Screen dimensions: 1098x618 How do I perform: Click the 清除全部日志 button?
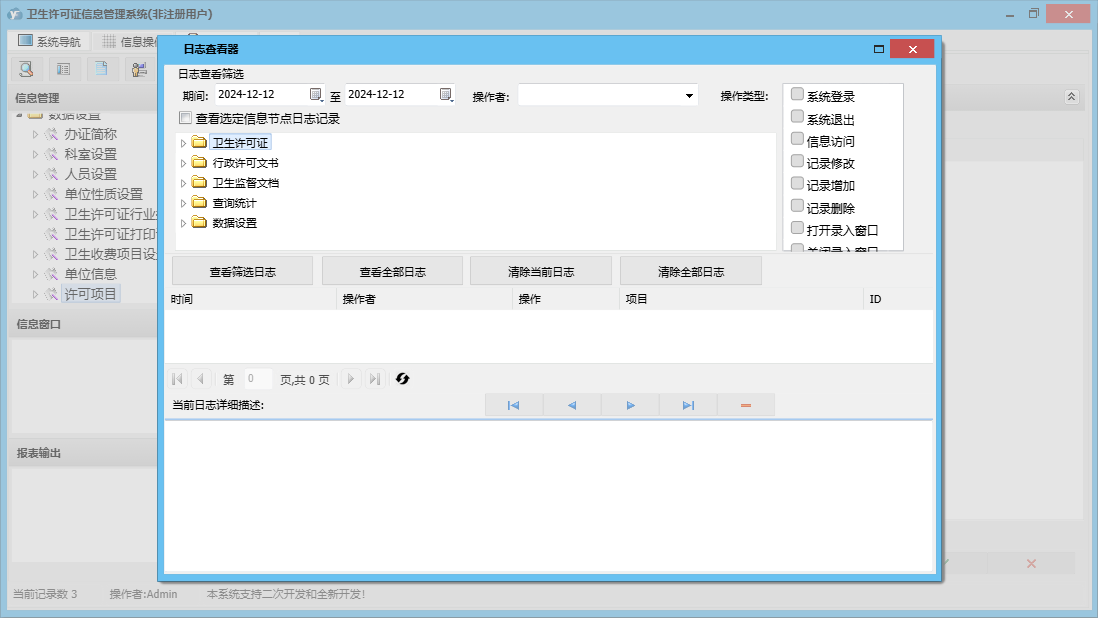click(690, 272)
